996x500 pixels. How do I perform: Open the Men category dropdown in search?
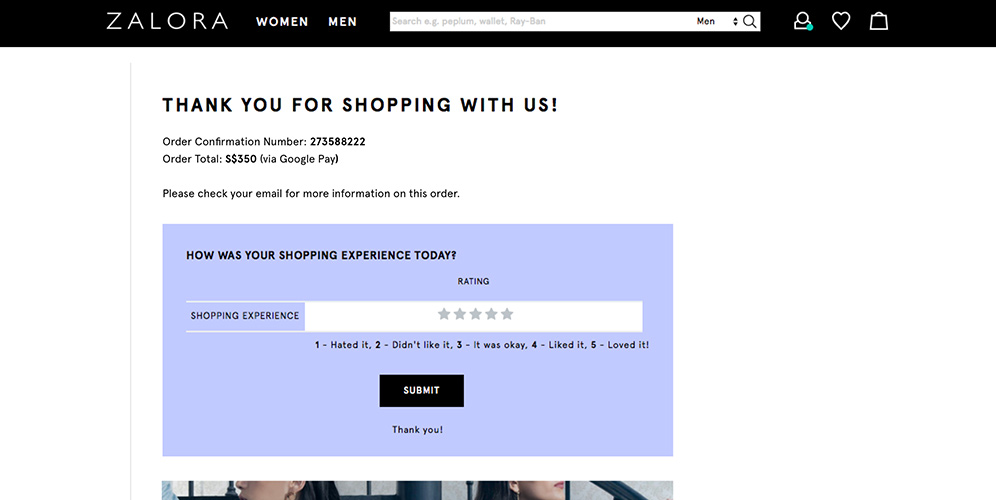click(717, 22)
